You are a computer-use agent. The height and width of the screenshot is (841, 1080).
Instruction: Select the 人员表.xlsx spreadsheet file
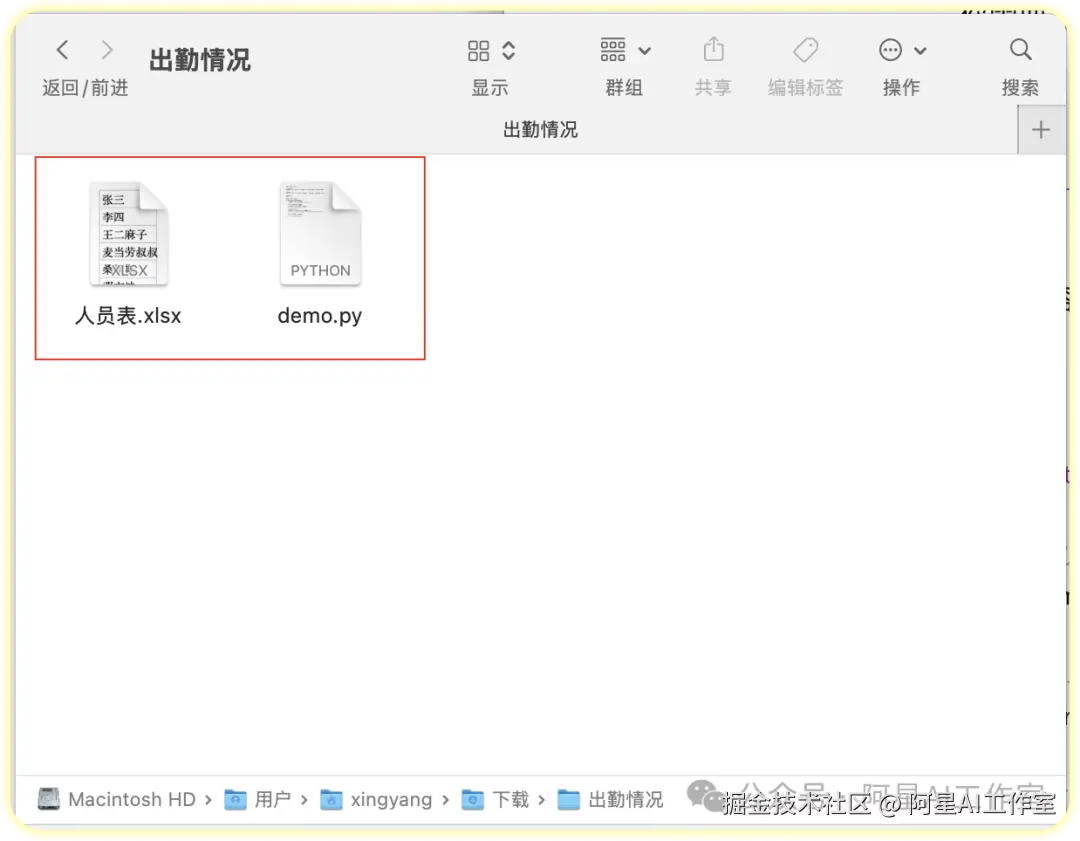click(128, 232)
